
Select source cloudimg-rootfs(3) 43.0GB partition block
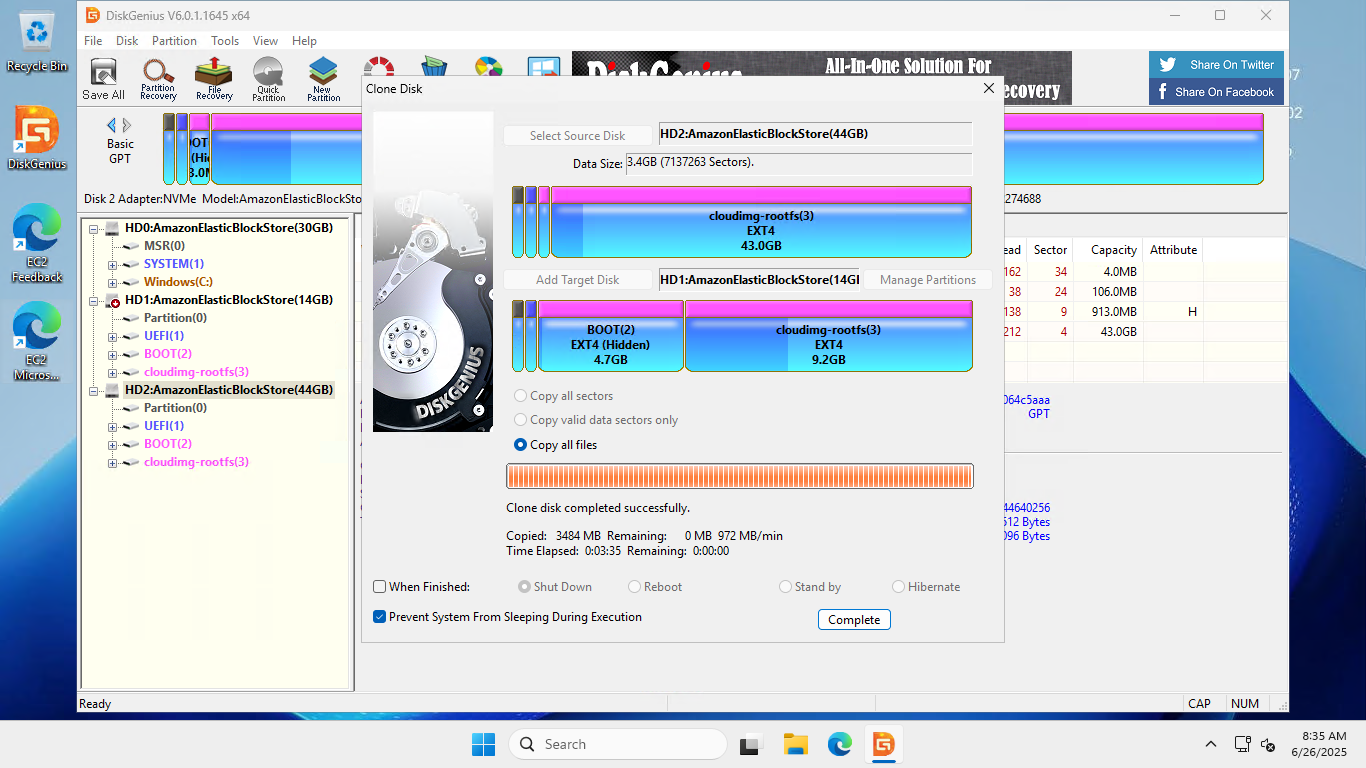click(x=761, y=222)
